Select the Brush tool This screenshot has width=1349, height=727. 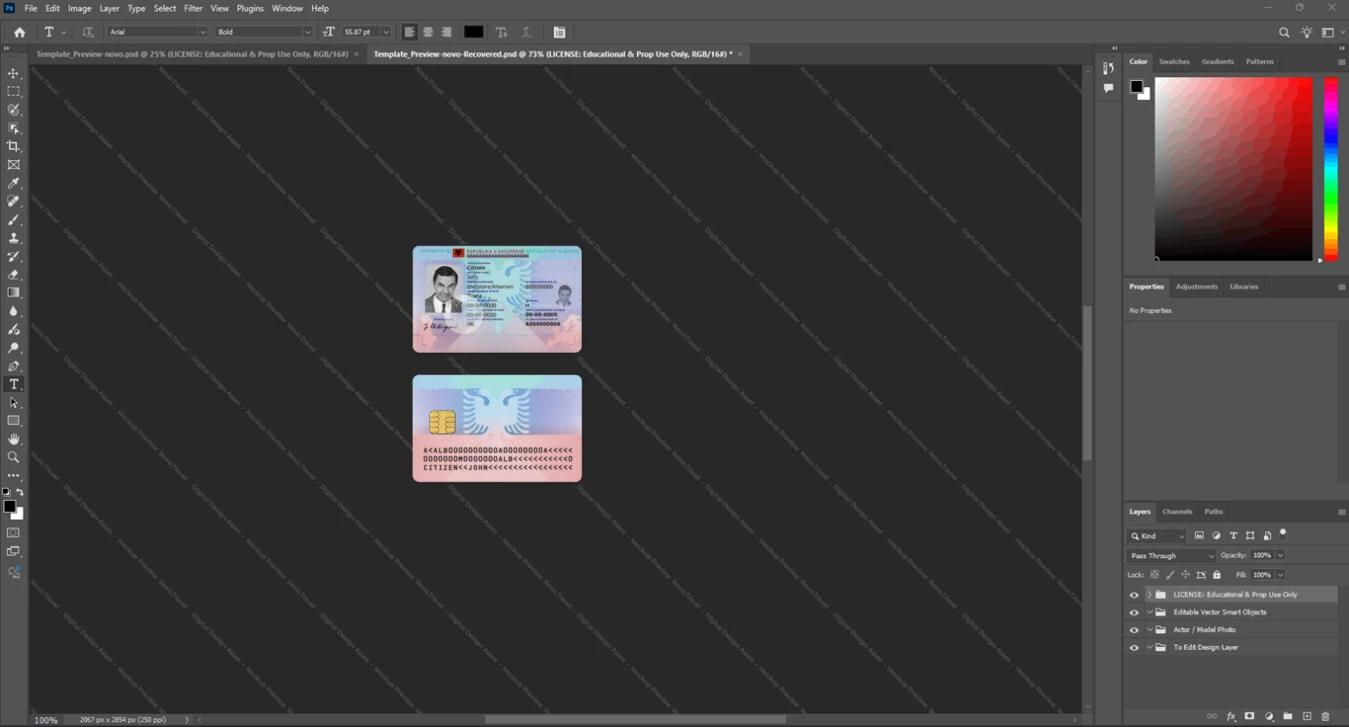click(x=14, y=220)
